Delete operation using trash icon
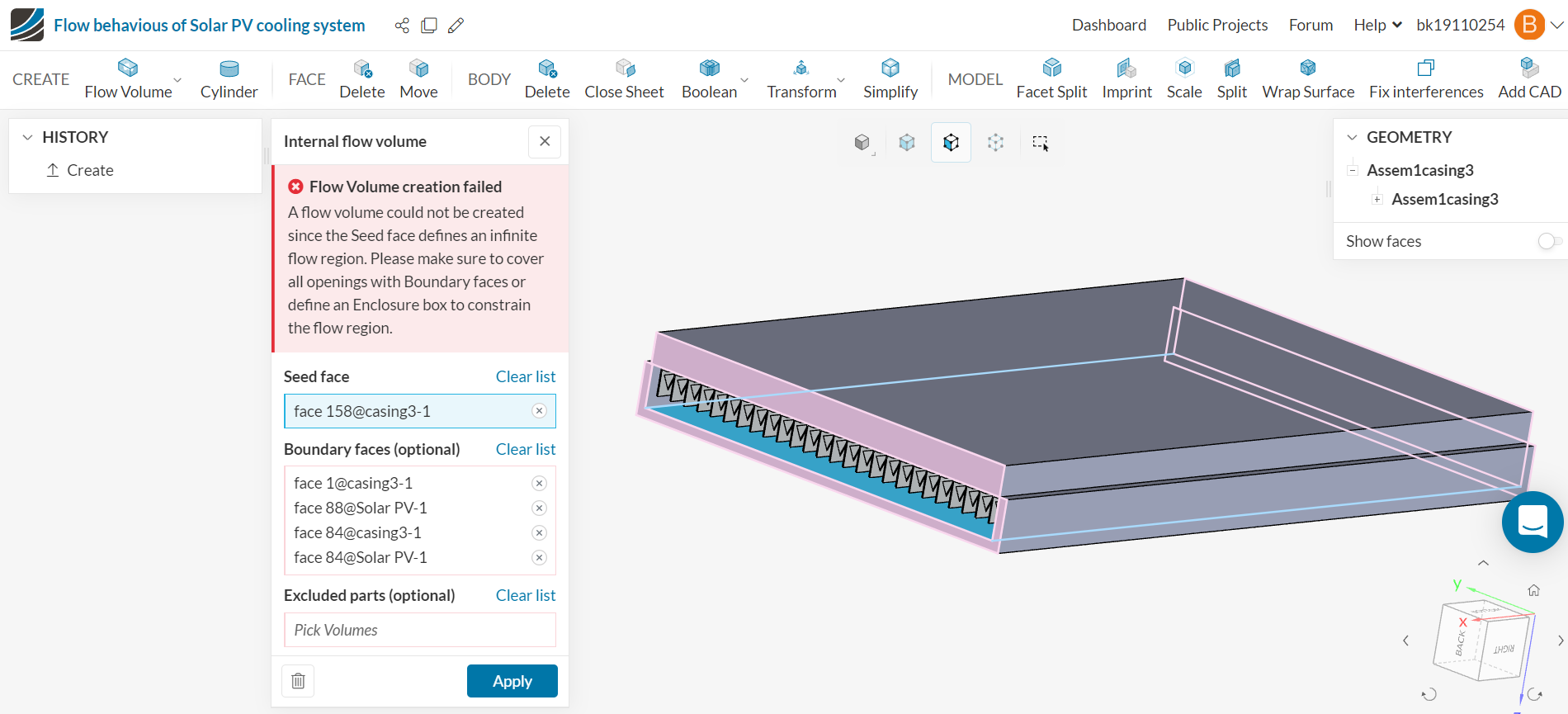The image size is (1568, 714). click(x=298, y=681)
